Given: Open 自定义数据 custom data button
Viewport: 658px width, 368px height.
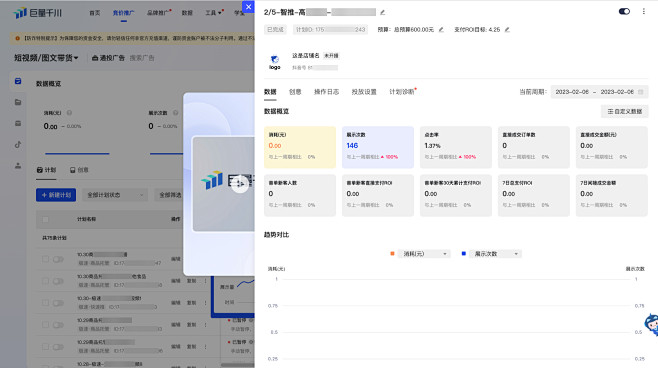Looking at the screenshot, I should click(x=624, y=111).
